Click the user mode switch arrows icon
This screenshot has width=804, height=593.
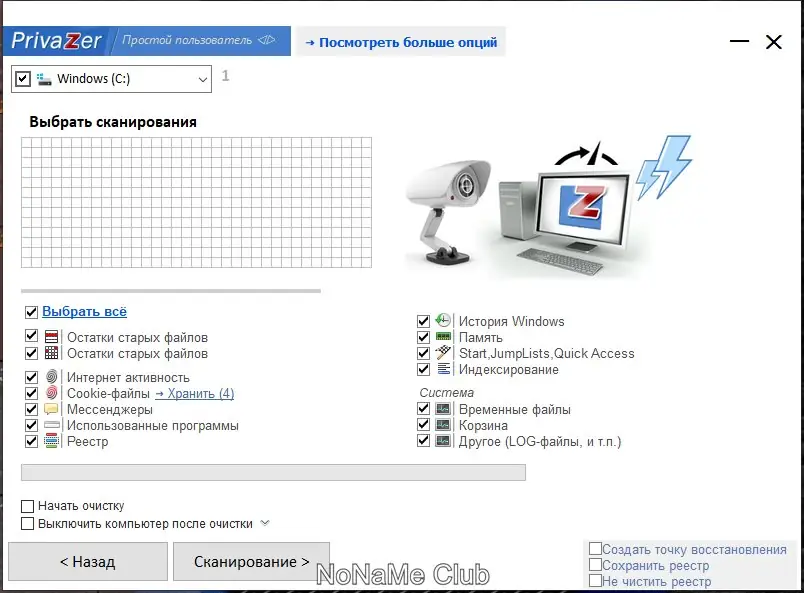(267, 40)
